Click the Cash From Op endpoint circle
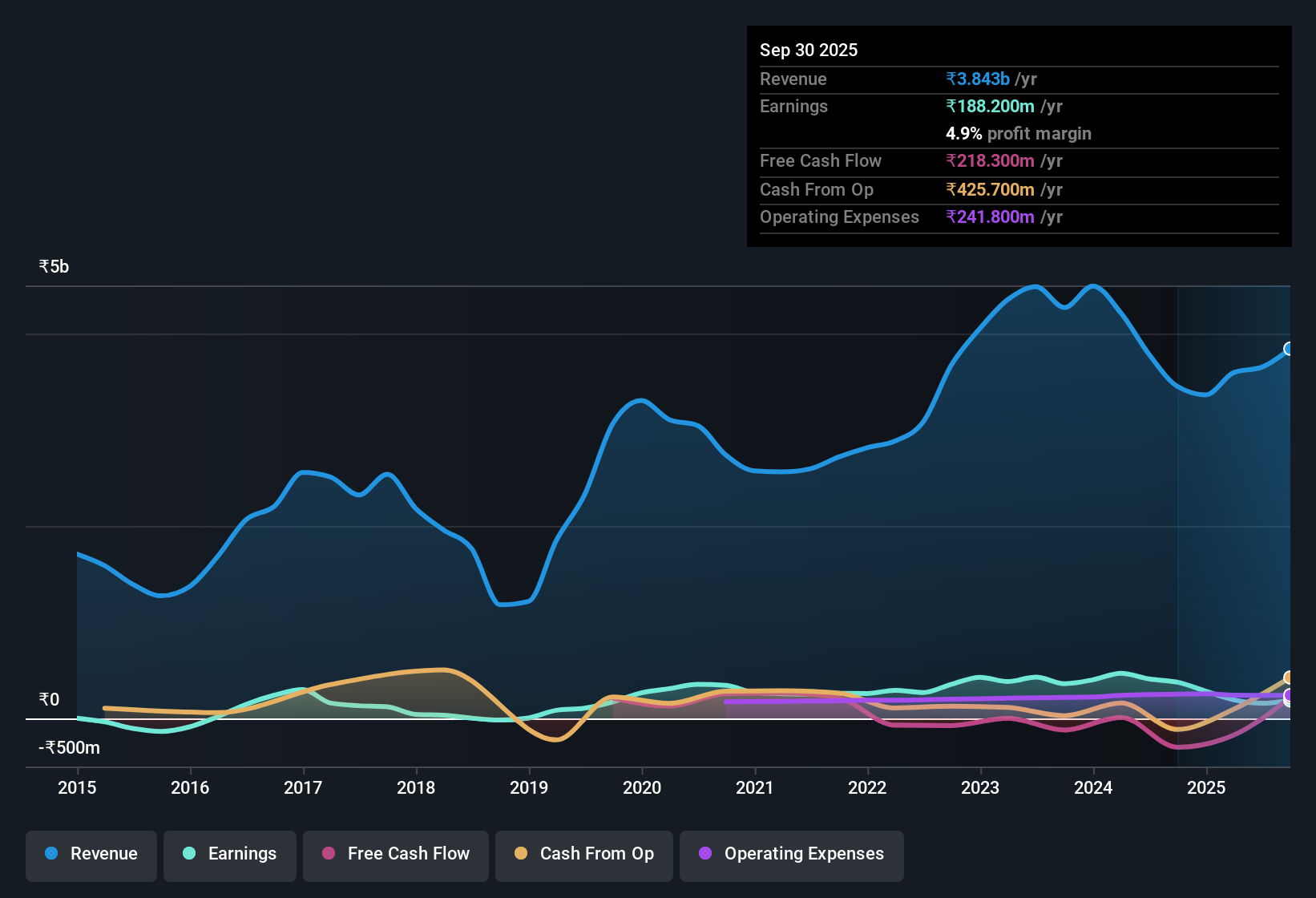Viewport: 1316px width, 898px height. tap(1289, 678)
